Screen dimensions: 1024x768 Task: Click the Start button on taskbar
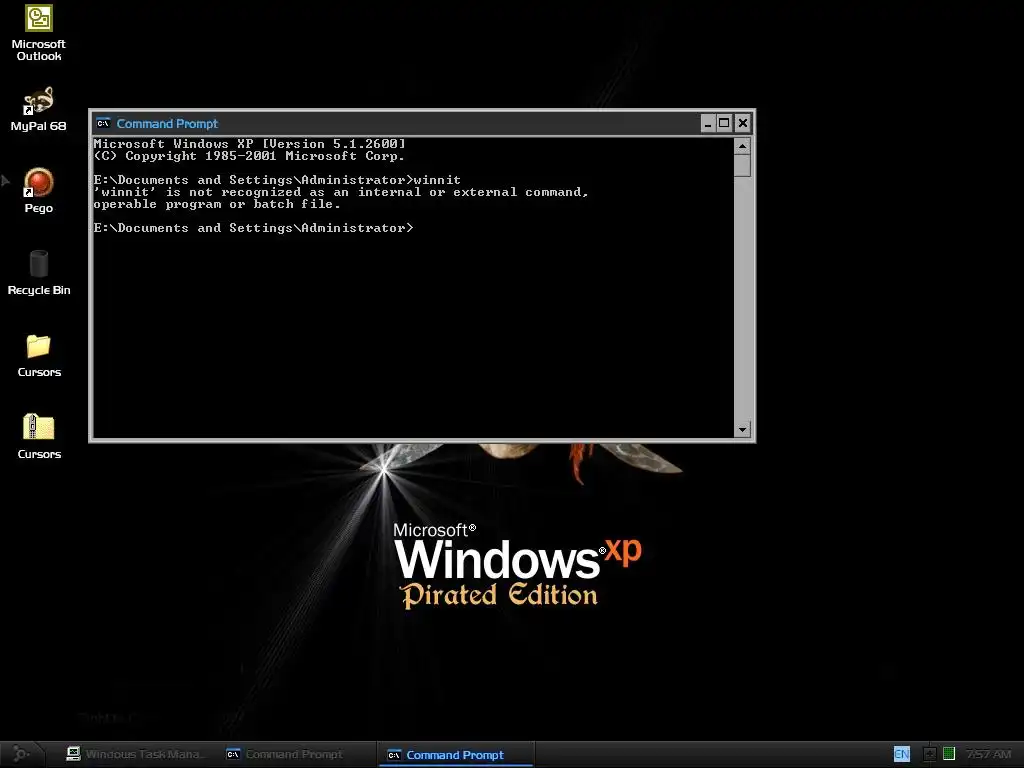pyautogui.click(x=21, y=754)
